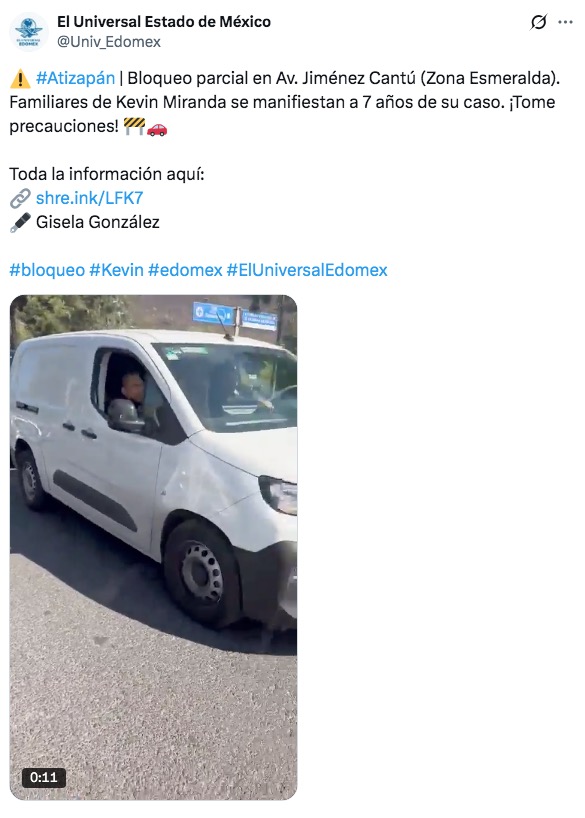Click the 0:11 video duration badge

(x=43, y=777)
